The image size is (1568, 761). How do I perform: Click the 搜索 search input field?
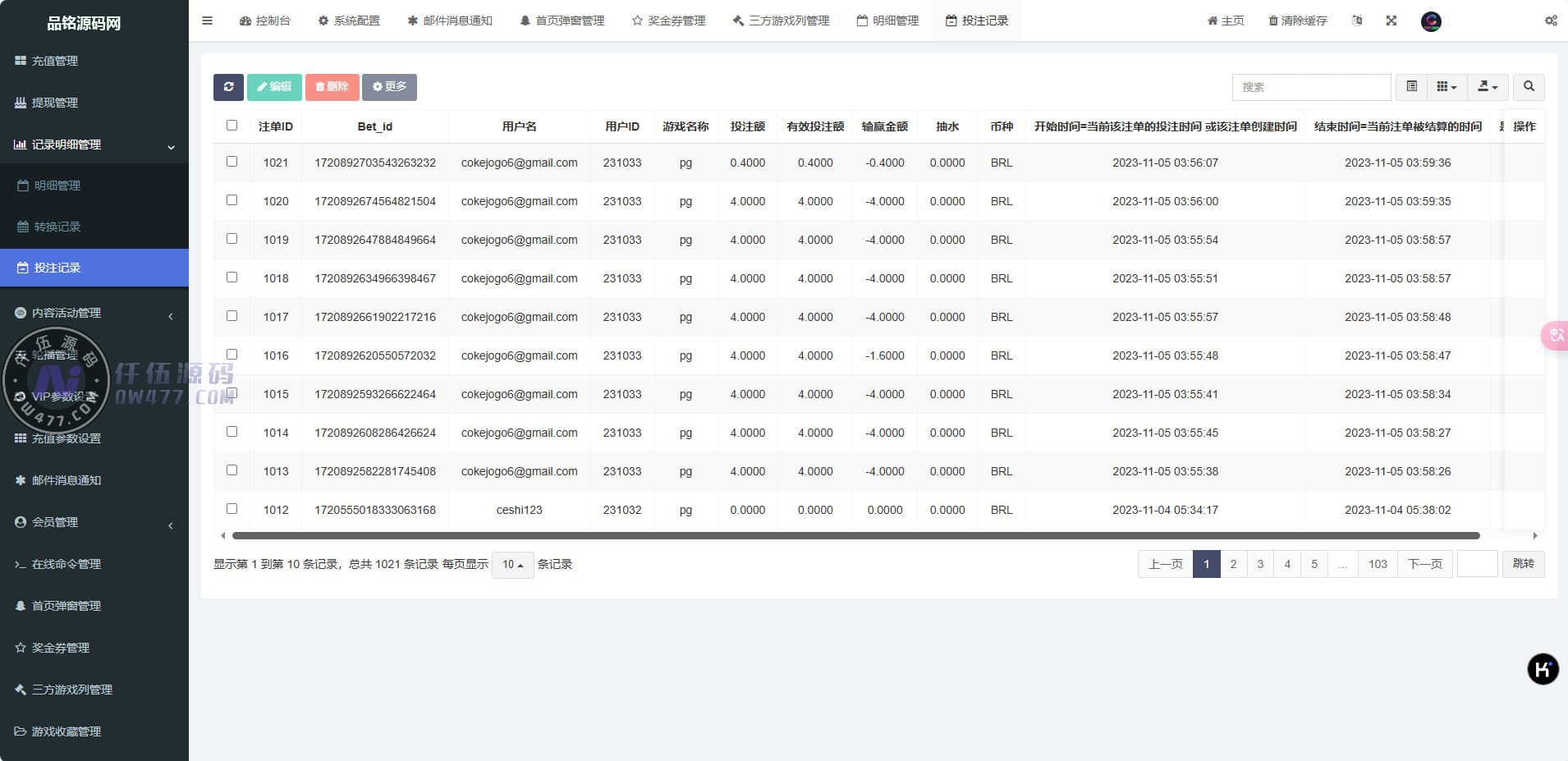pos(1311,87)
